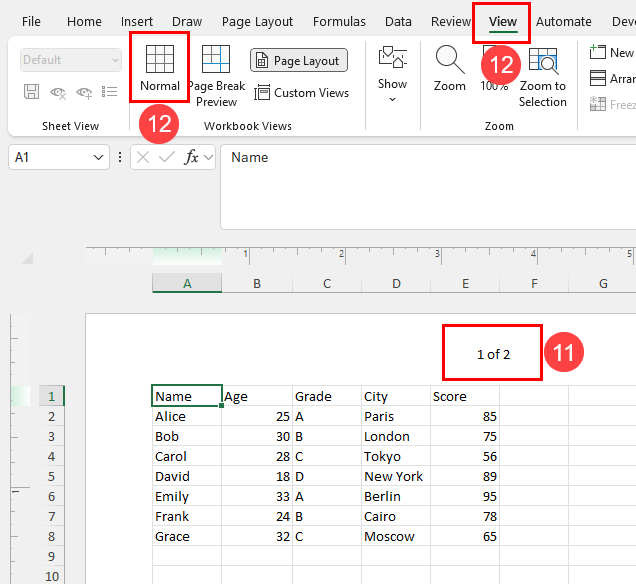Select the Grade header cell
This screenshot has height=584, width=636.
point(327,396)
